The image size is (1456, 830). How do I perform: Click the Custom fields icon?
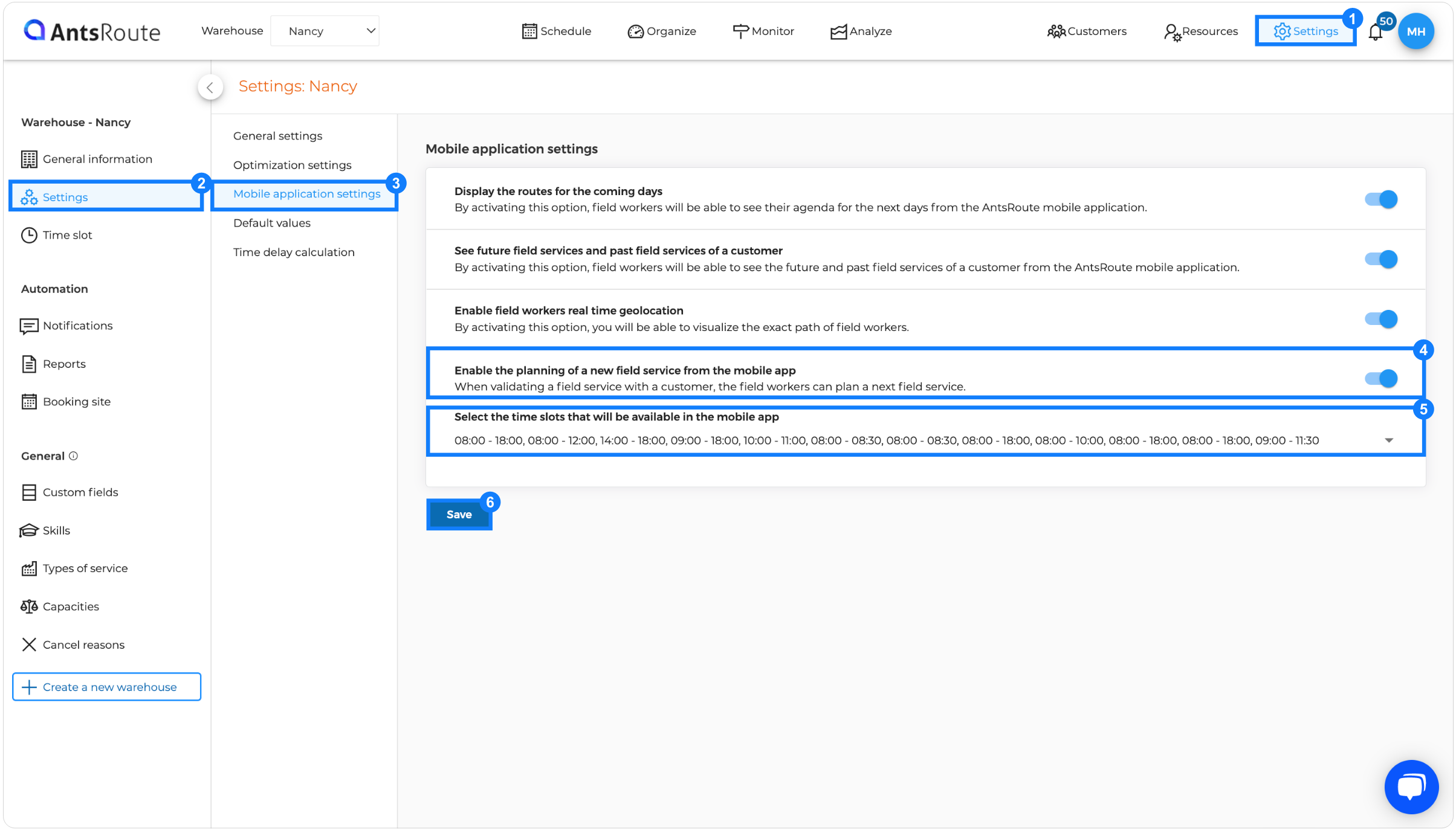click(29, 492)
